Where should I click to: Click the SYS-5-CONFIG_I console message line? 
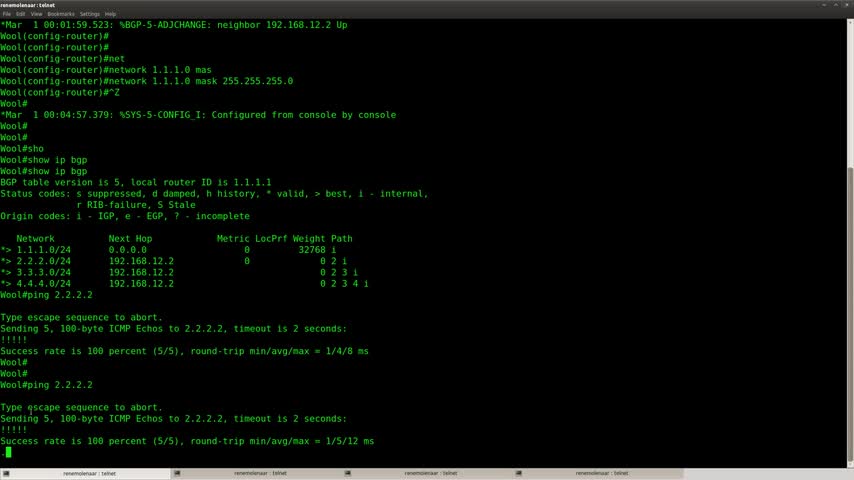click(198, 115)
